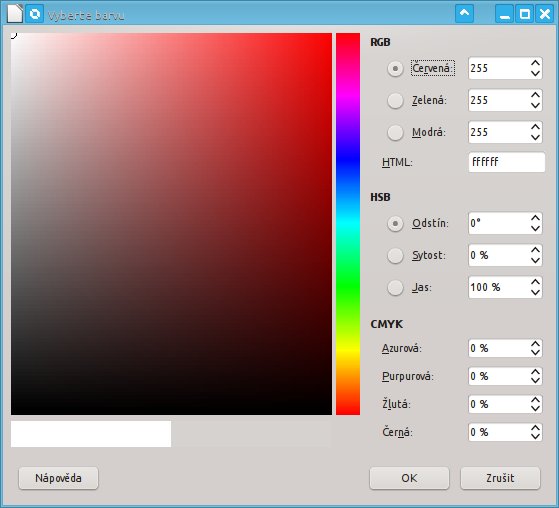
Task: Select the Odstín radio button
Action: pos(395,224)
